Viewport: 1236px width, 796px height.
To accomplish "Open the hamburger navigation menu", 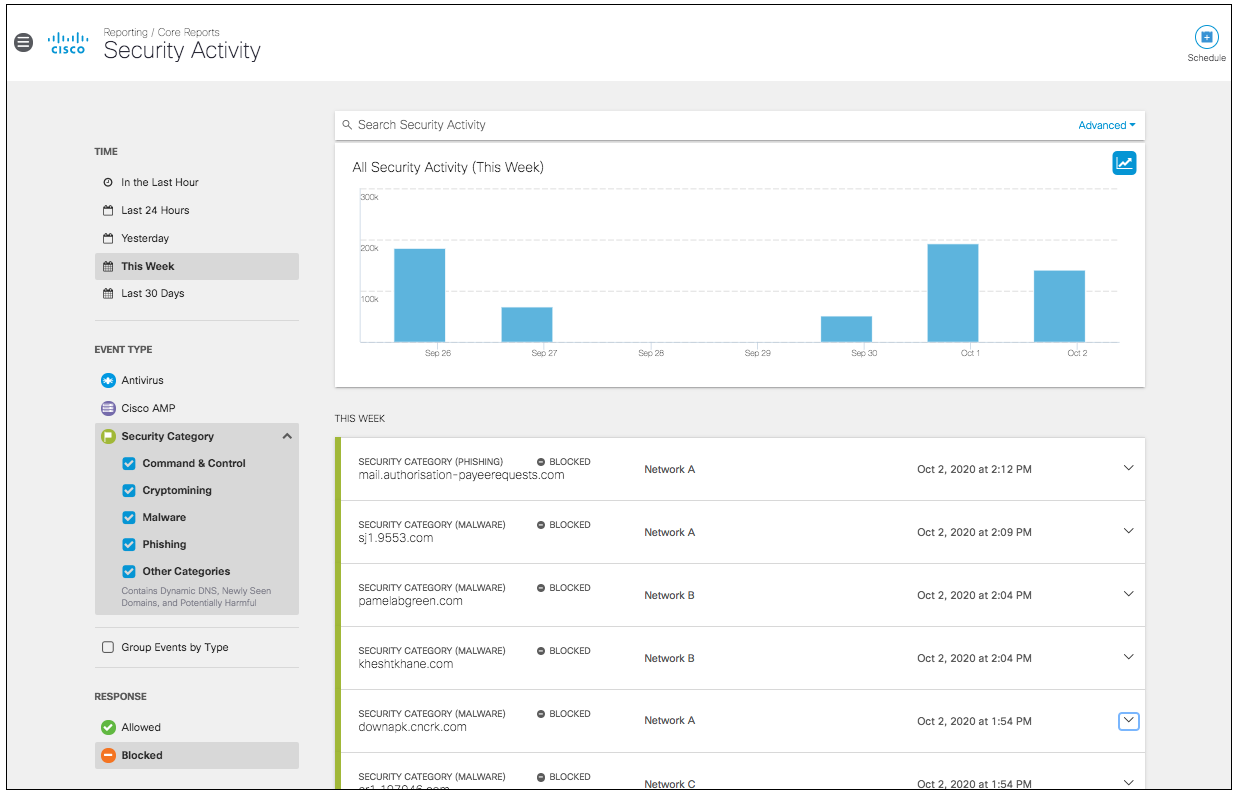I will coord(23,43).
